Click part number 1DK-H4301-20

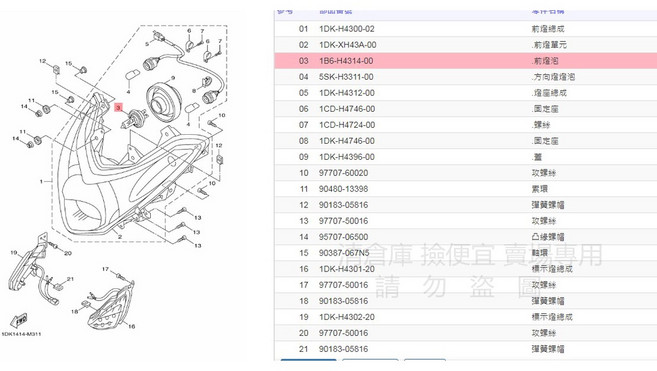coord(347,269)
